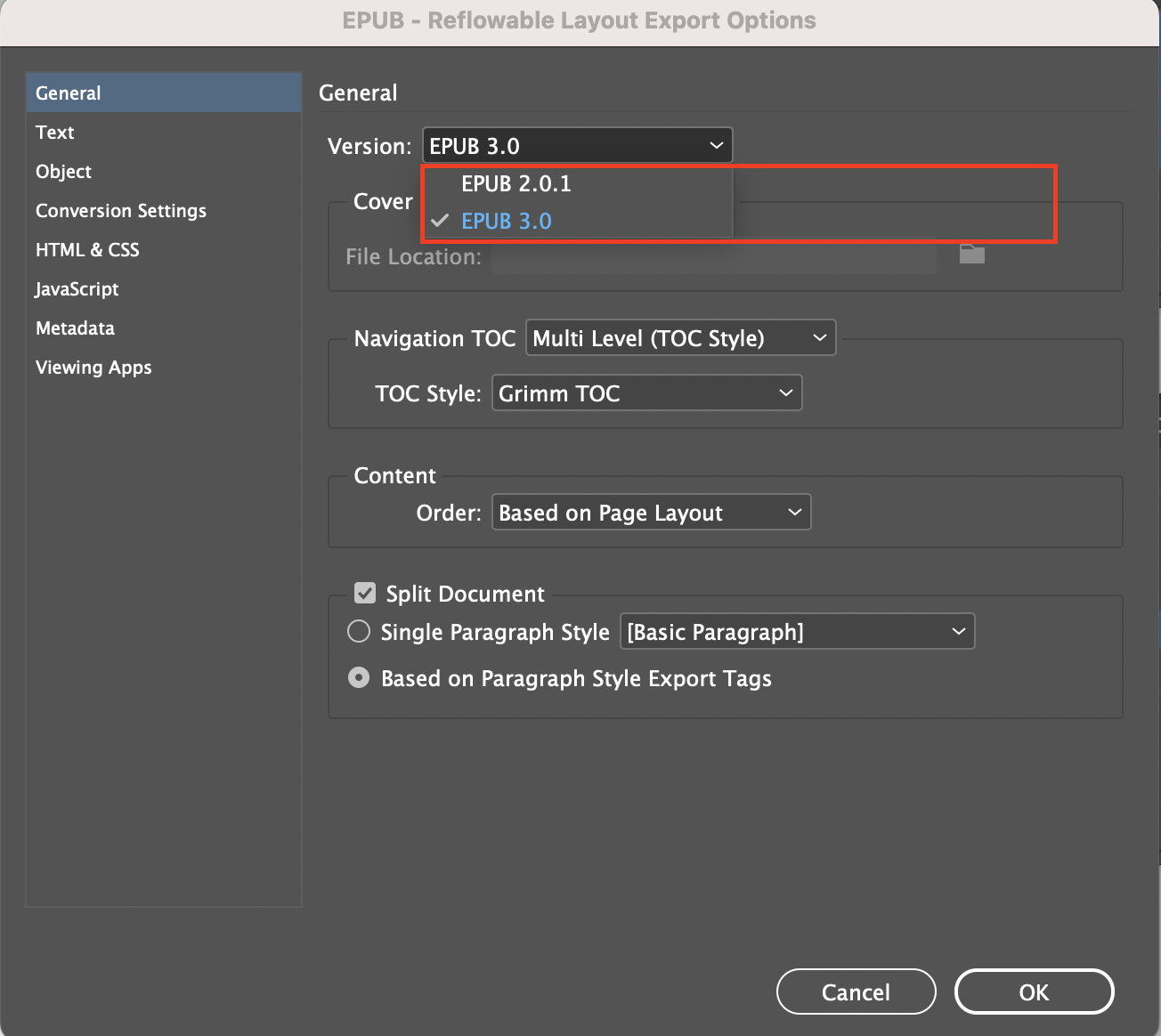Select Based on Paragraph Style Export Tags

[359, 677]
